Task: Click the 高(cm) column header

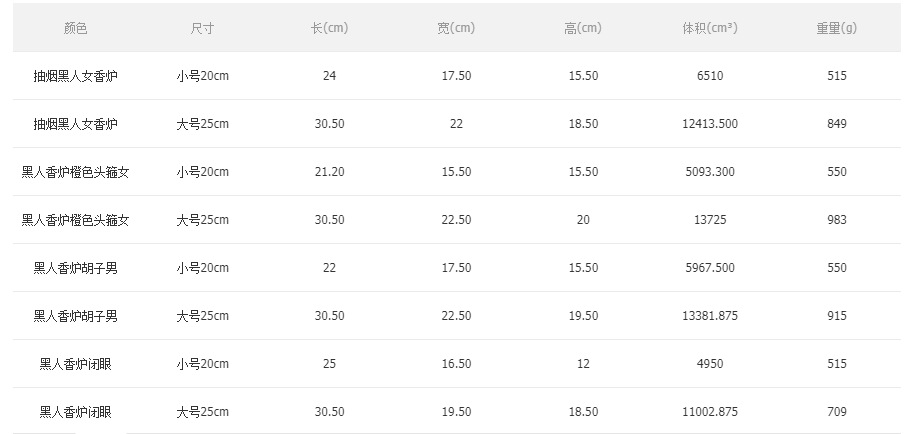Action: (x=583, y=28)
